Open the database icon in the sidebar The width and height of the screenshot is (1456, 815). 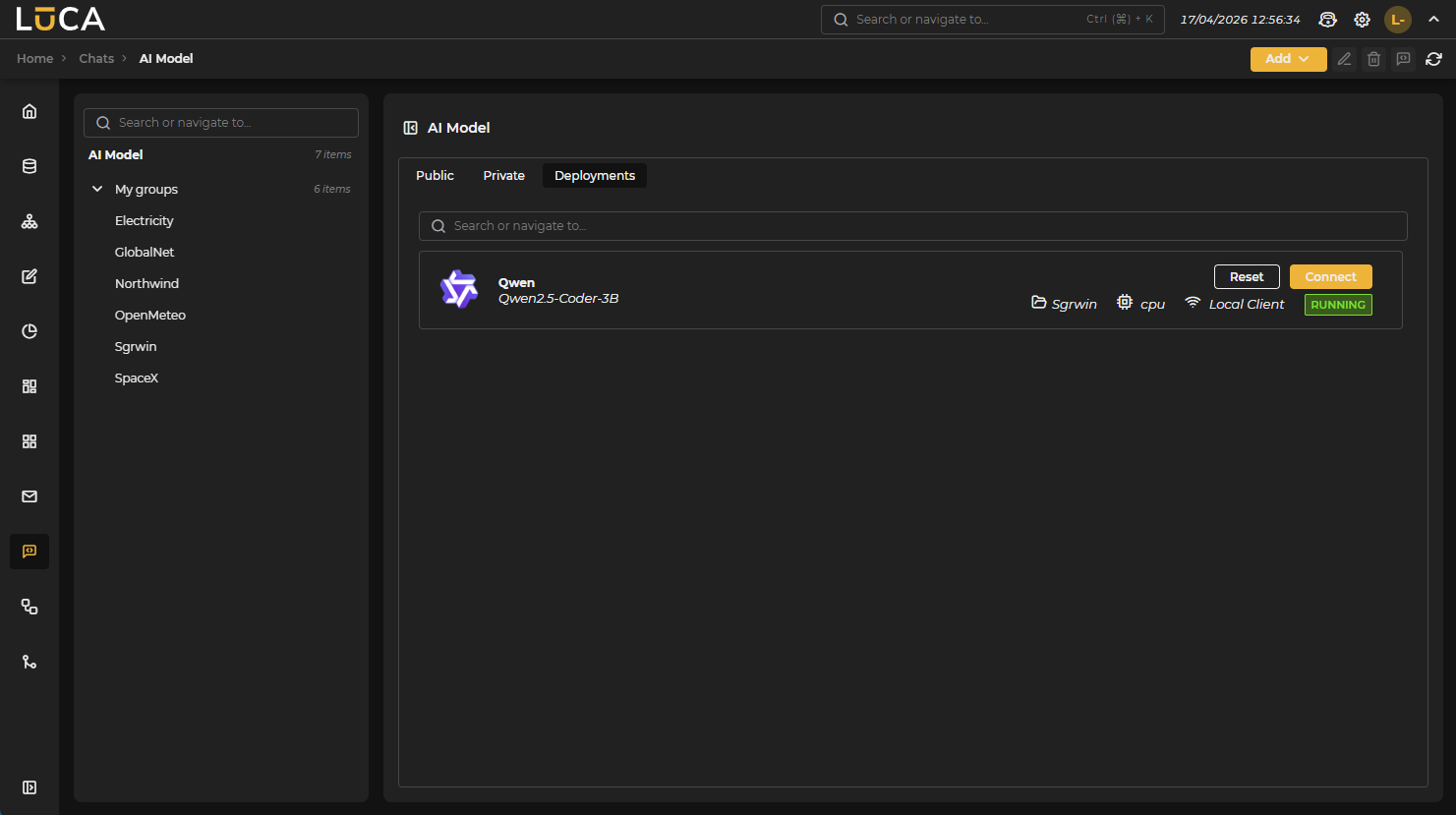29,166
